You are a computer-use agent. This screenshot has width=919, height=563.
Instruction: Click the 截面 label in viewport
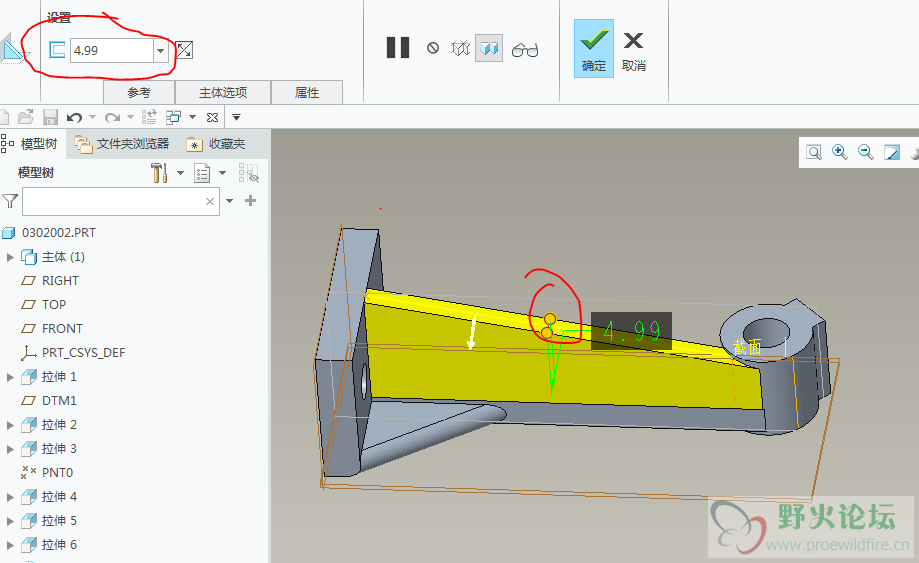[x=747, y=347]
